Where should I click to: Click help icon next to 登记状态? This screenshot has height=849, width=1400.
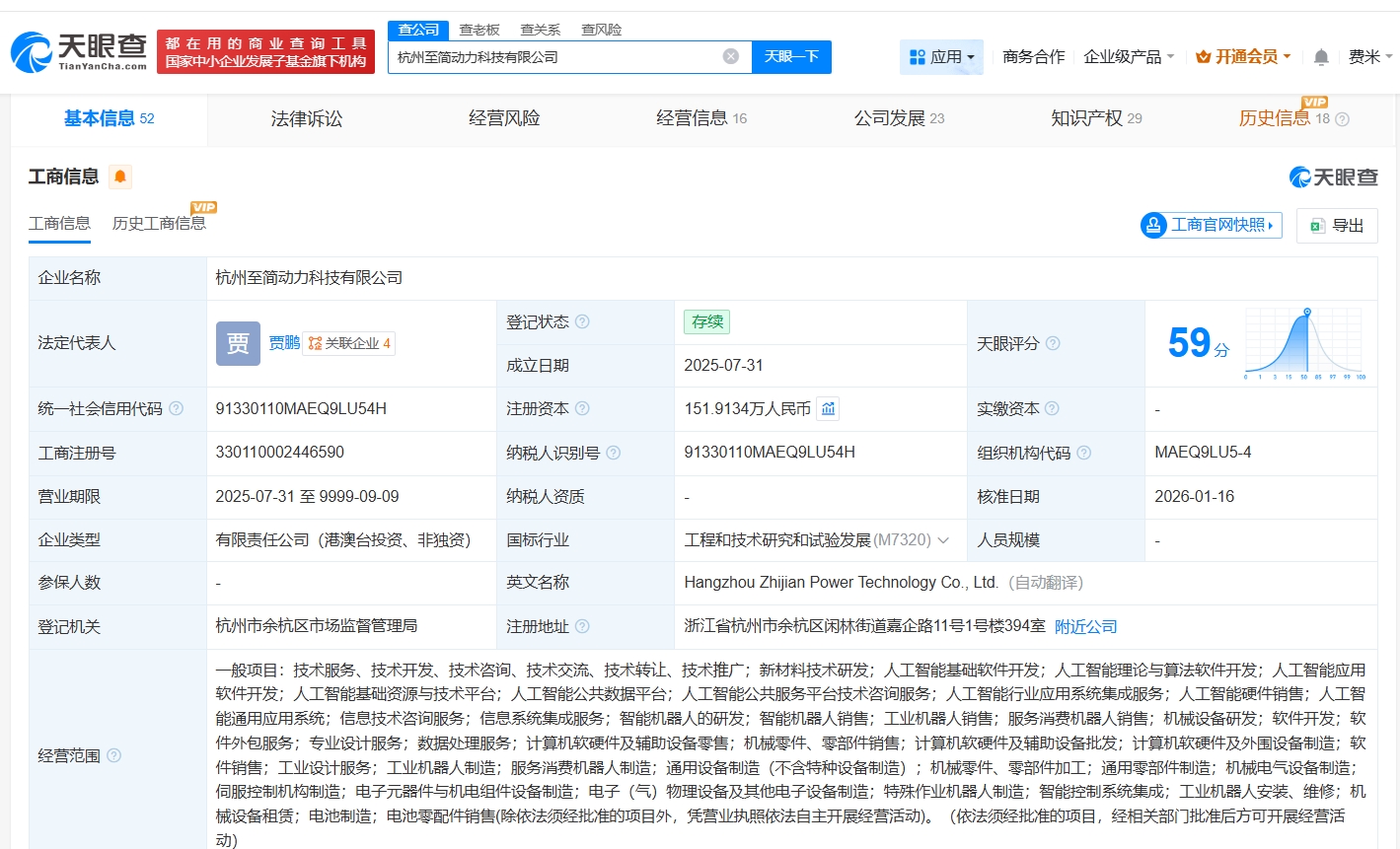coord(582,321)
